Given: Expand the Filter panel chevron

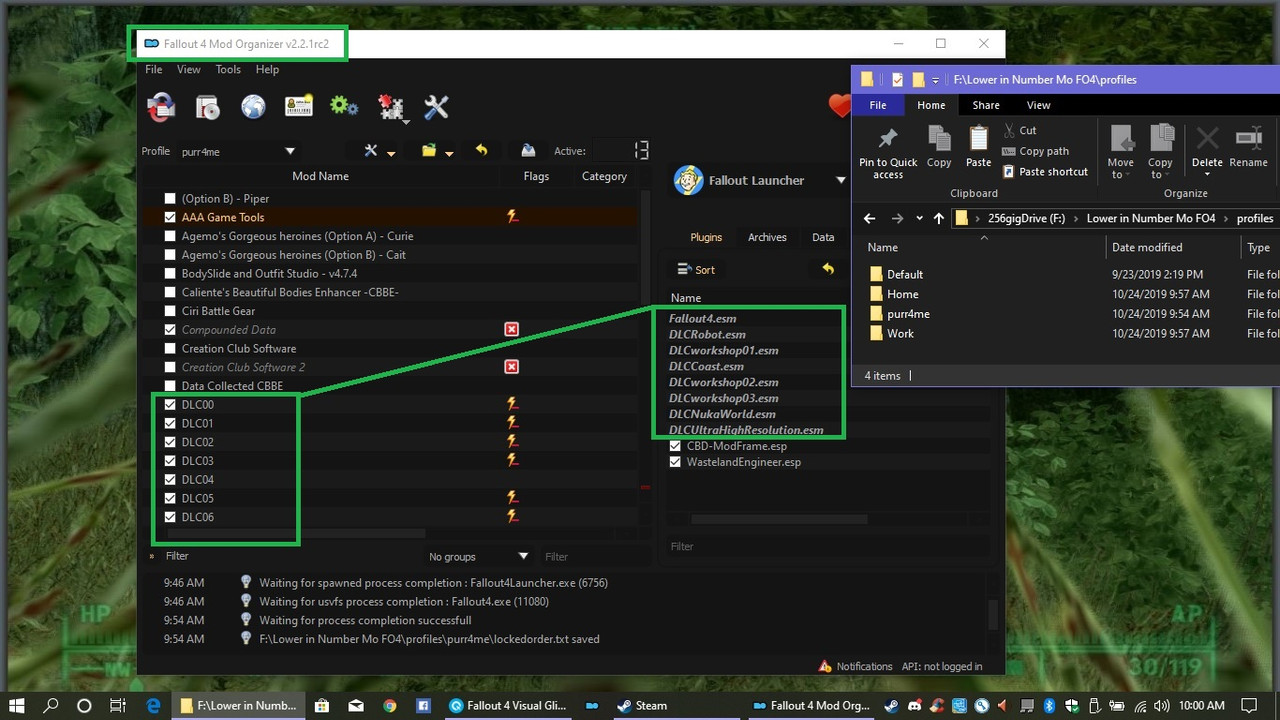Looking at the screenshot, I should point(152,556).
